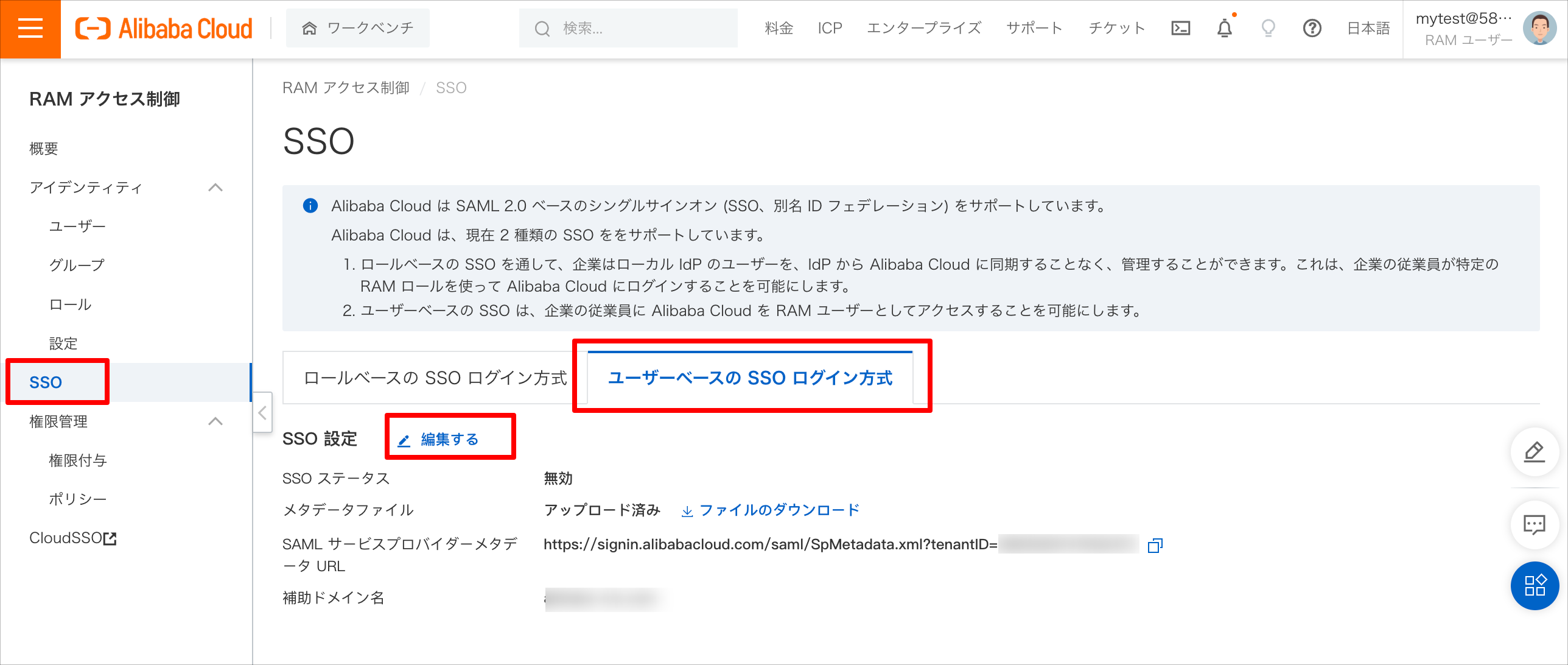Open the チケット header link
This screenshot has width=1568, height=665.
1117,28
